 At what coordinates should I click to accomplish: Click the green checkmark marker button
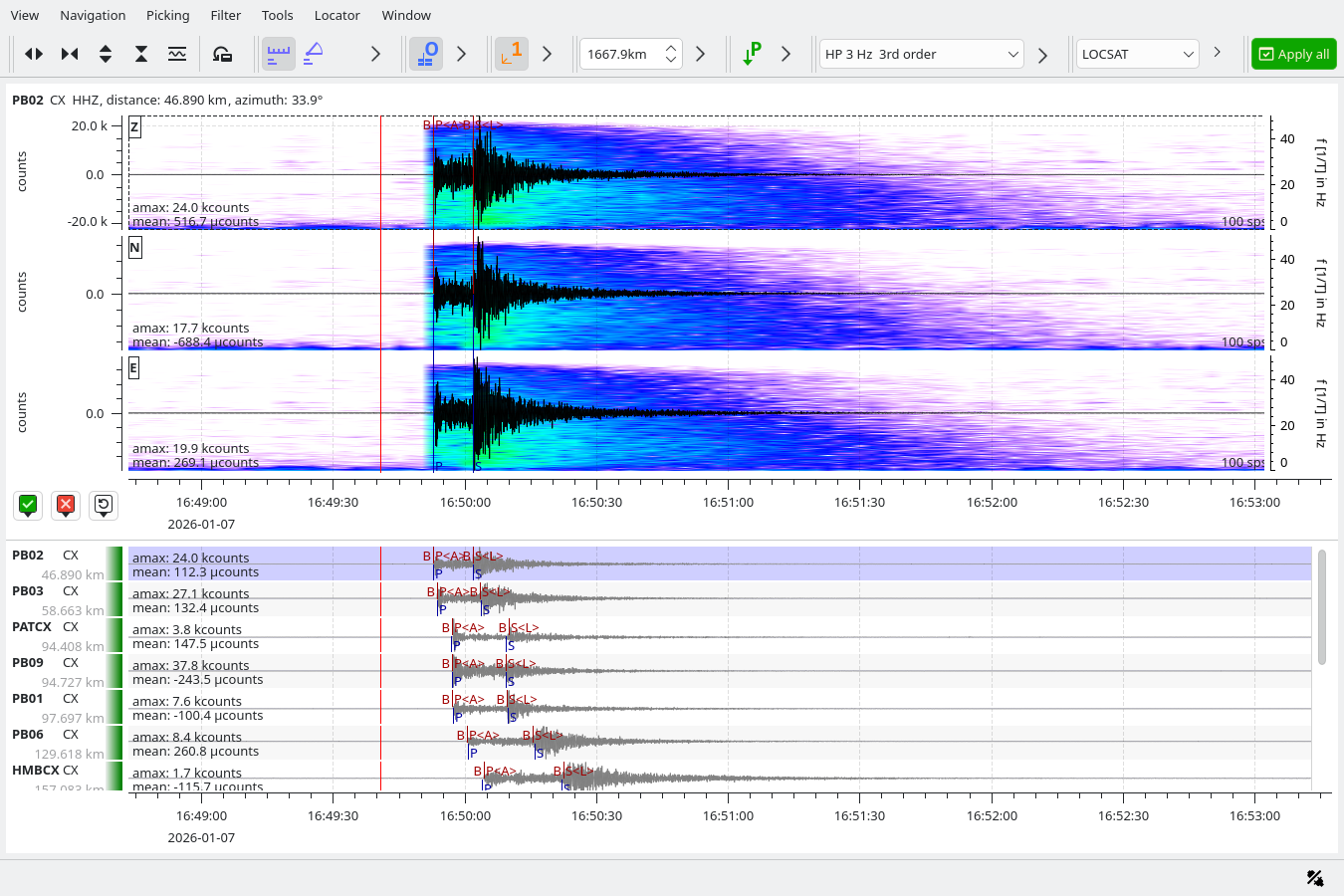(28, 505)
